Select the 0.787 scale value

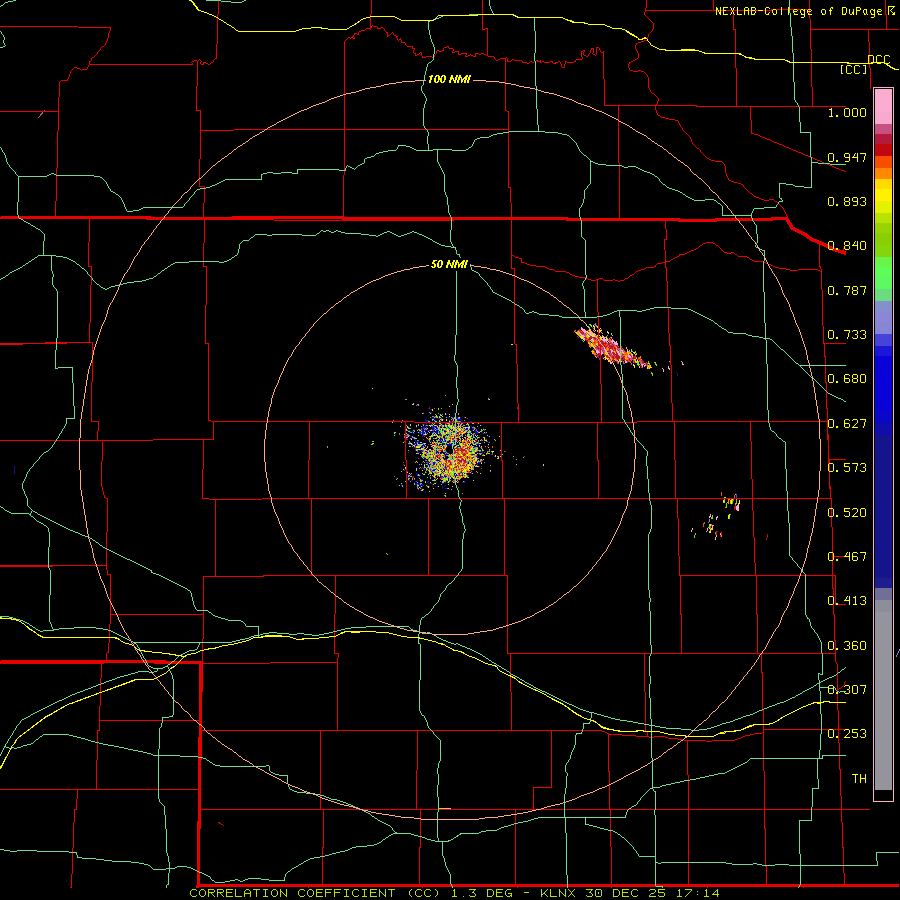click(x=847, y=290)
